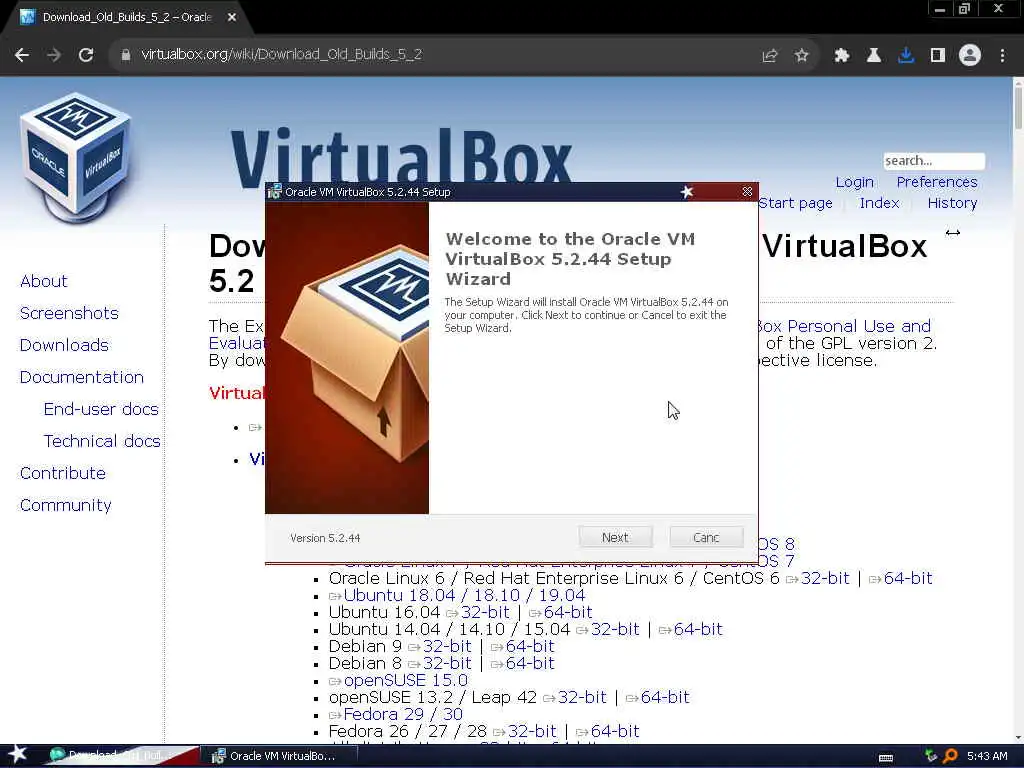The image size is (1024, 768).
Task: Go back with browser back arrow
Action: [x=22, y=56]
